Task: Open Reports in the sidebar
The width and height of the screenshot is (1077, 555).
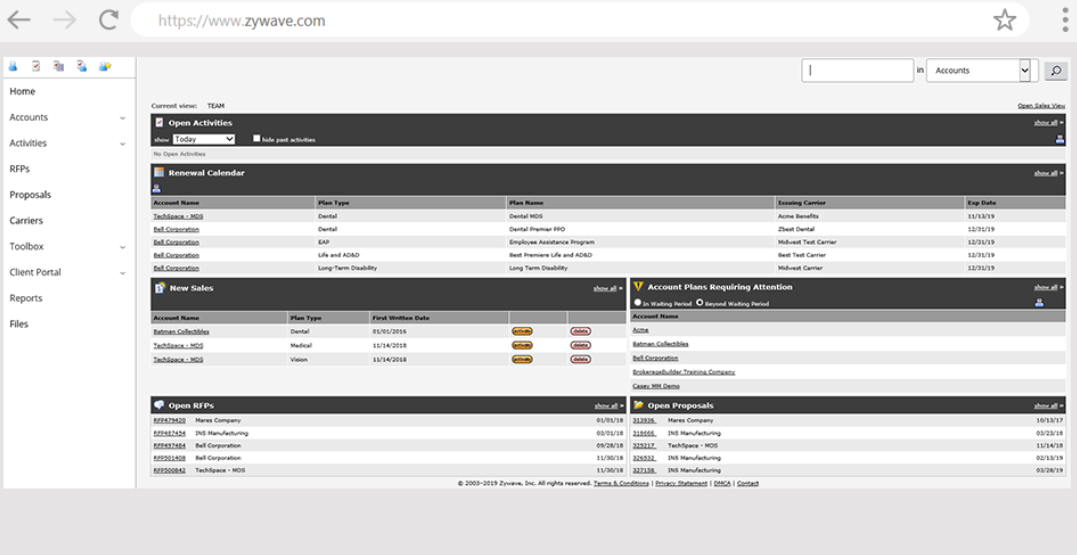Action: pos(26,298)
